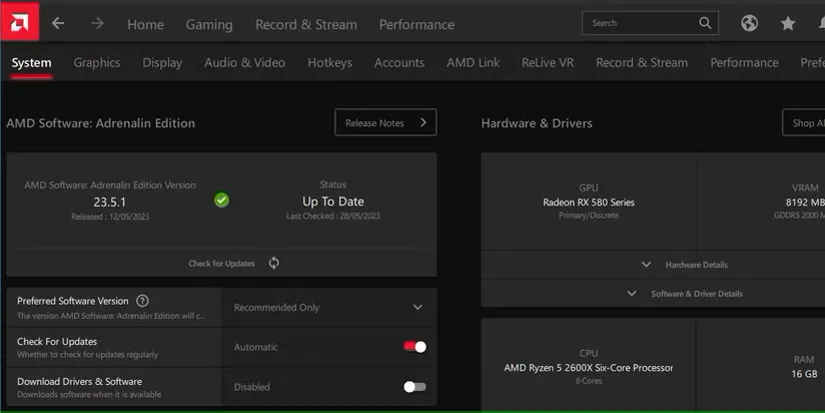Click the arrow on the Release Notes button
Image resolution: width=825 pixels, height=413 pixels.
(x=423, y=123)
